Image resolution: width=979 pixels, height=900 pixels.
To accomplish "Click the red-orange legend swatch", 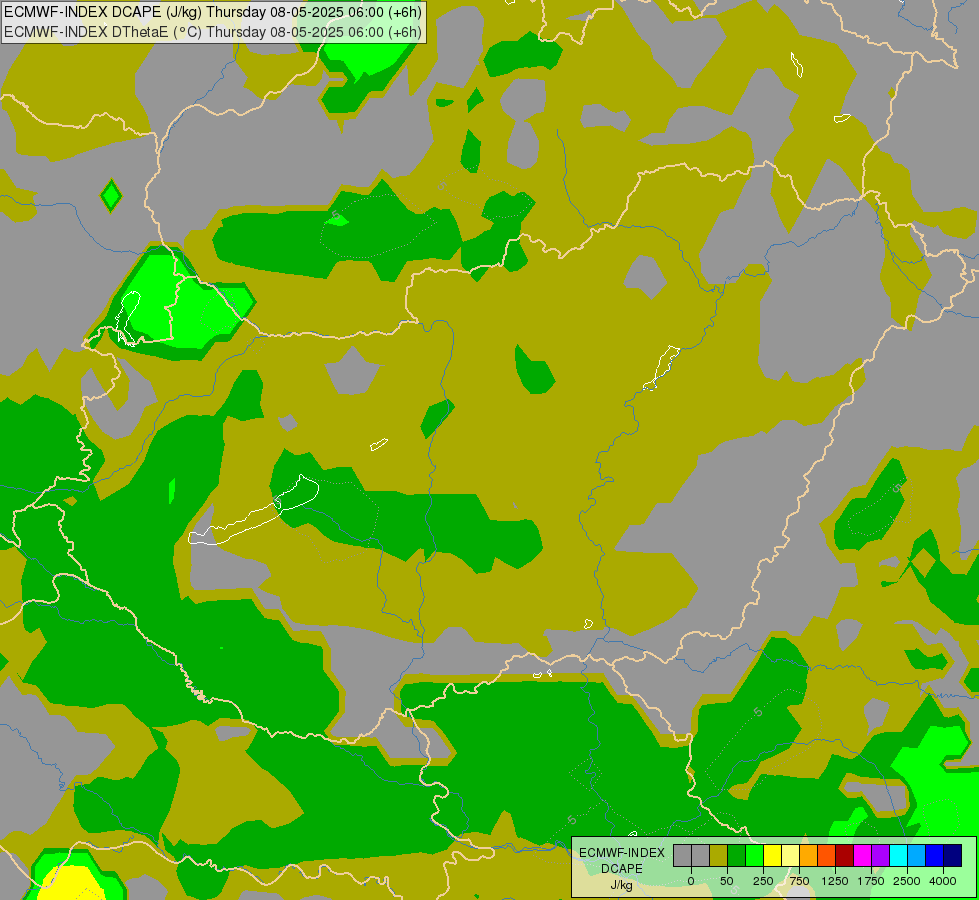I will 827,856.
